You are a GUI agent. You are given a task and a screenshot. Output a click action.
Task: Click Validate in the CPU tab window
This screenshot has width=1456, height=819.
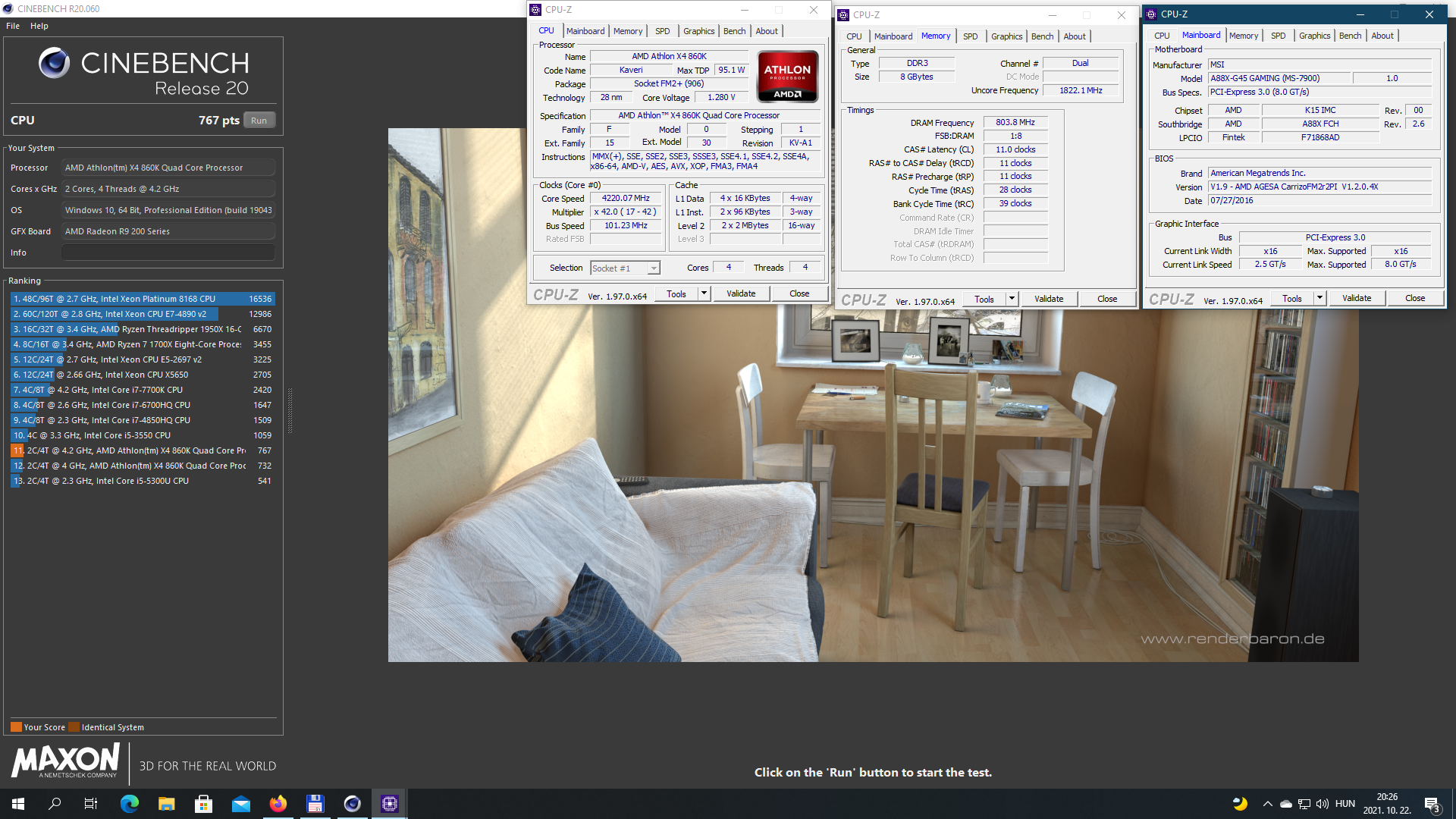[x=741, y=294]
